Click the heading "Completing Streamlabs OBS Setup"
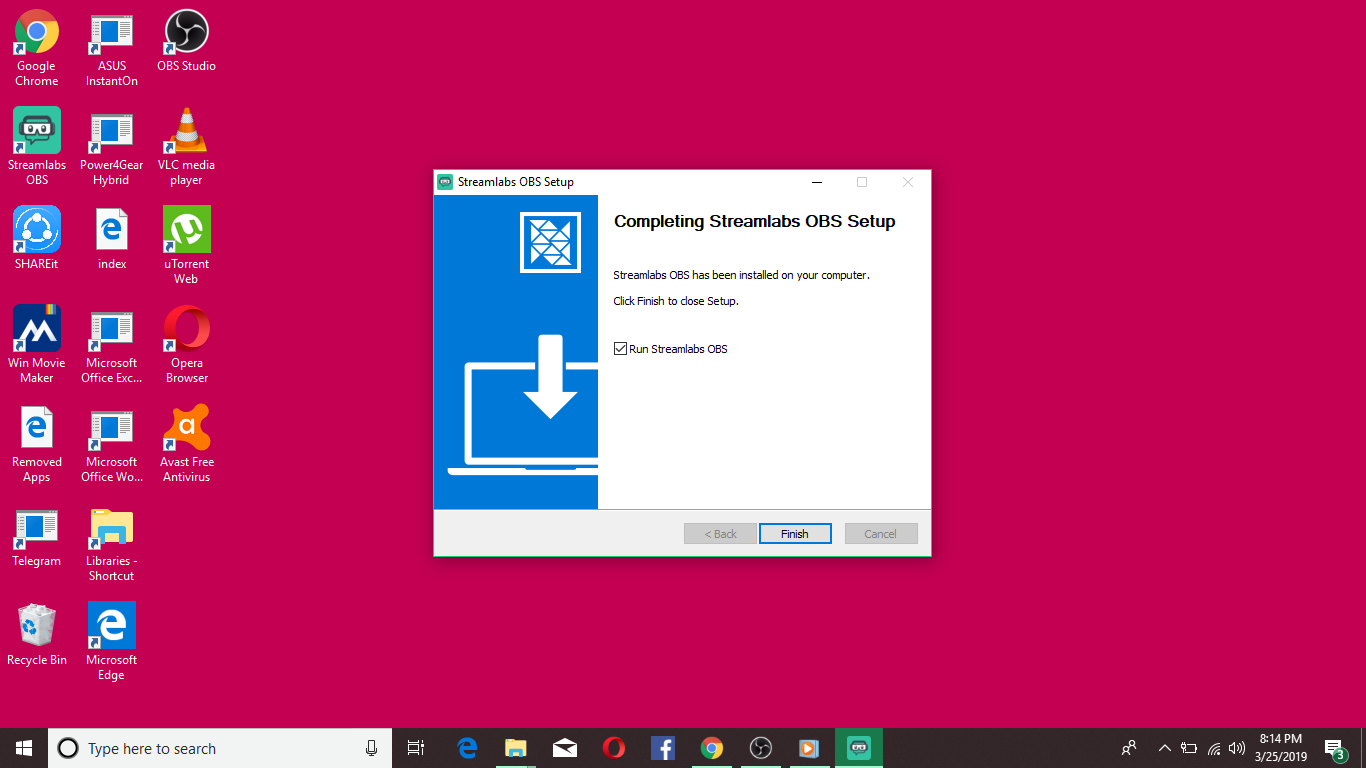The height and width of the screenshot is (768, 1366). coord(755,222)
